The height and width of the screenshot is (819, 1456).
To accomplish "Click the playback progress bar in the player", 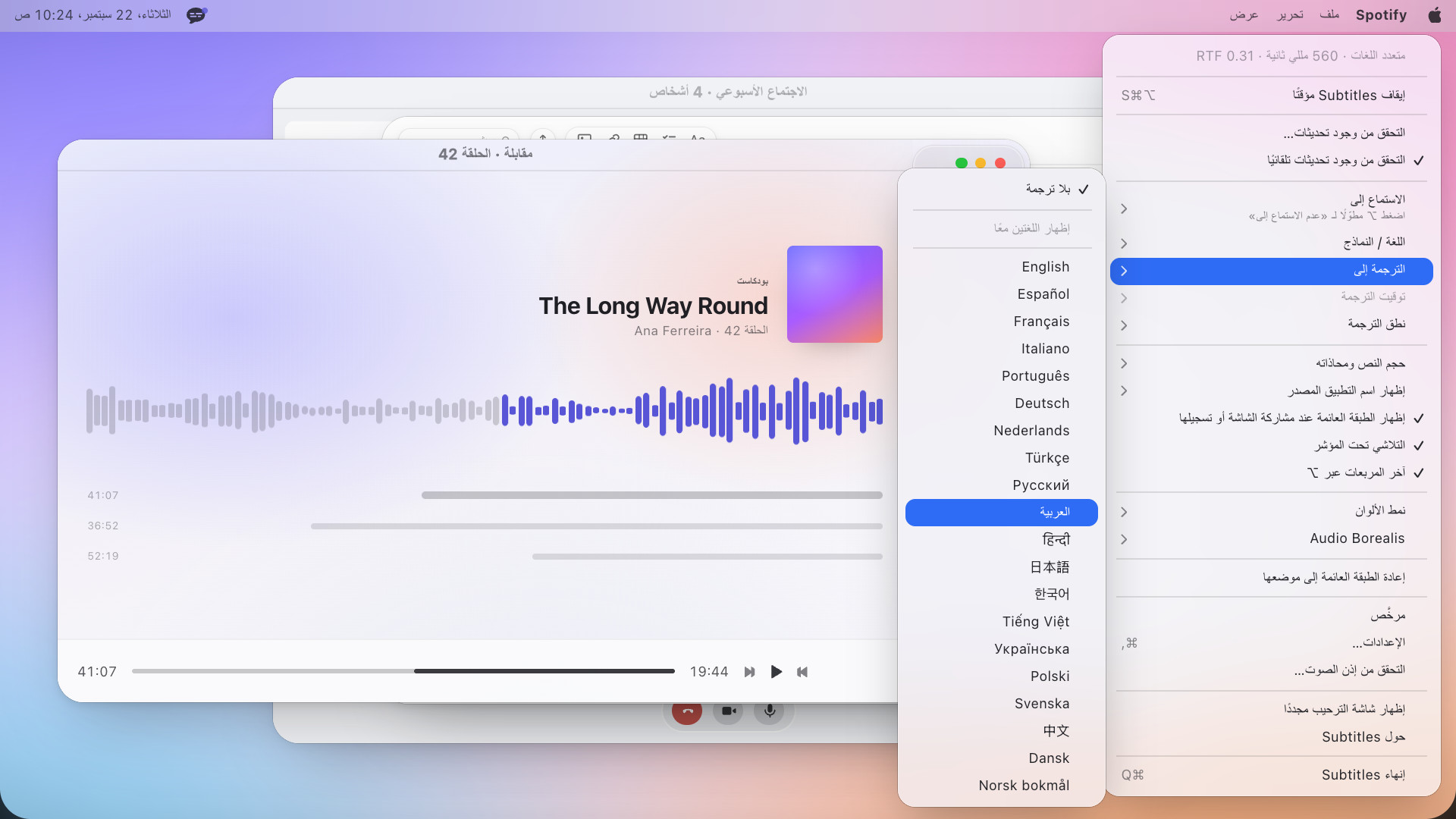I will coord(403,671).
